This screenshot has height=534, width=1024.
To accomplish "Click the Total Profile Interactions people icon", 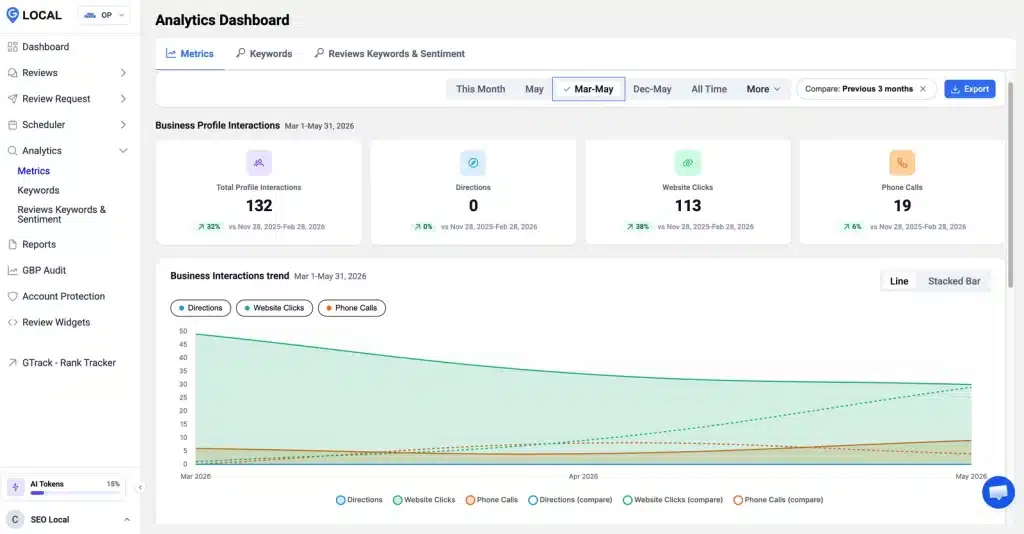I will point(259,163).
